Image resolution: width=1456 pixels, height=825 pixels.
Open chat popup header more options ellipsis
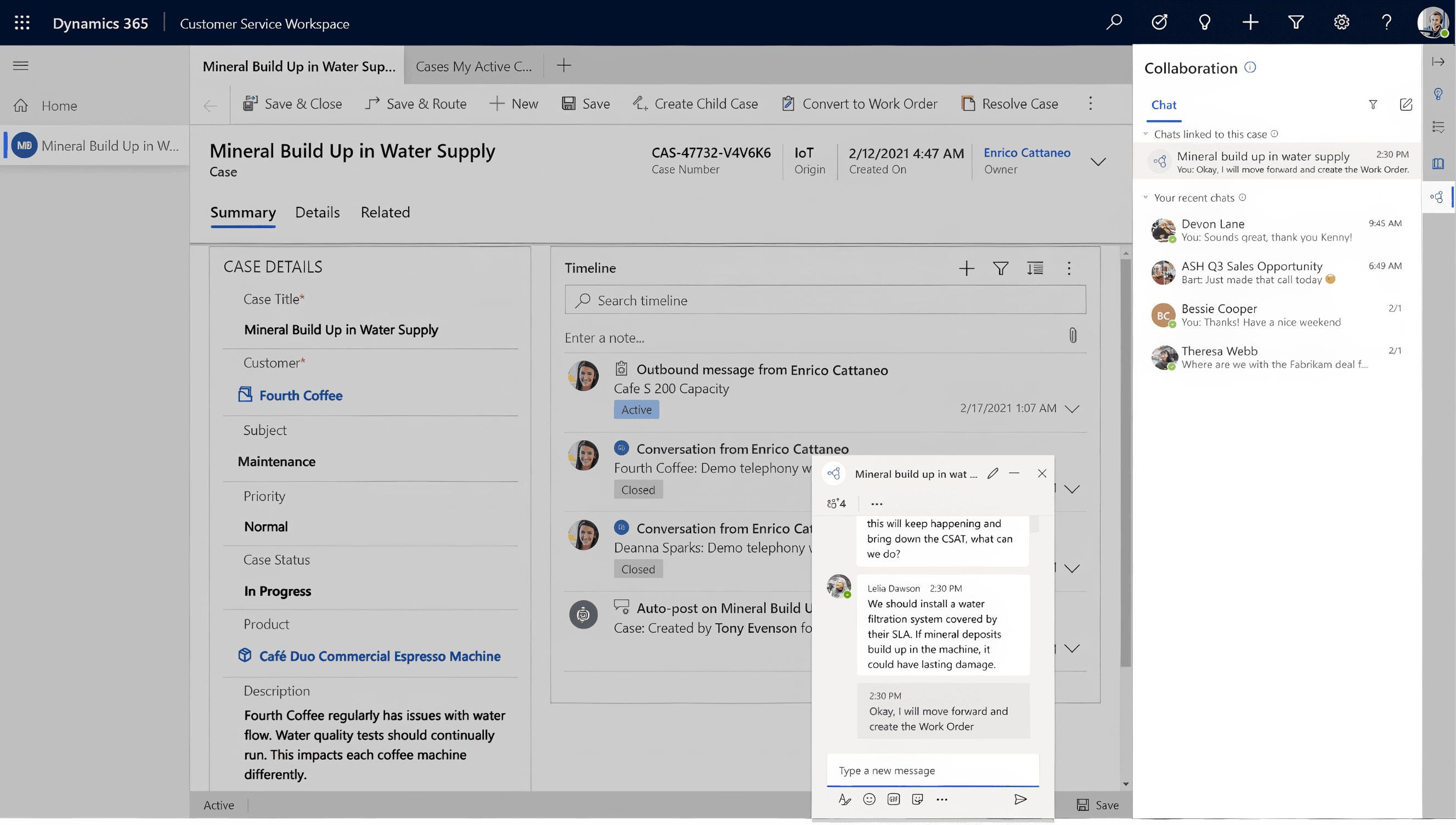(x=877, y=504)
